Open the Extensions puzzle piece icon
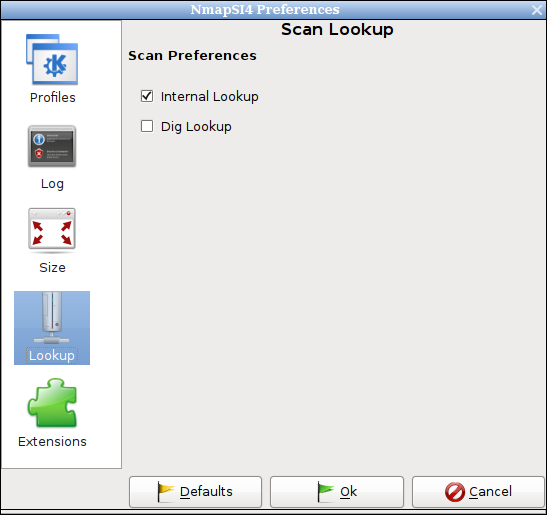Screen dimensions: 547x515 point(52,403)
